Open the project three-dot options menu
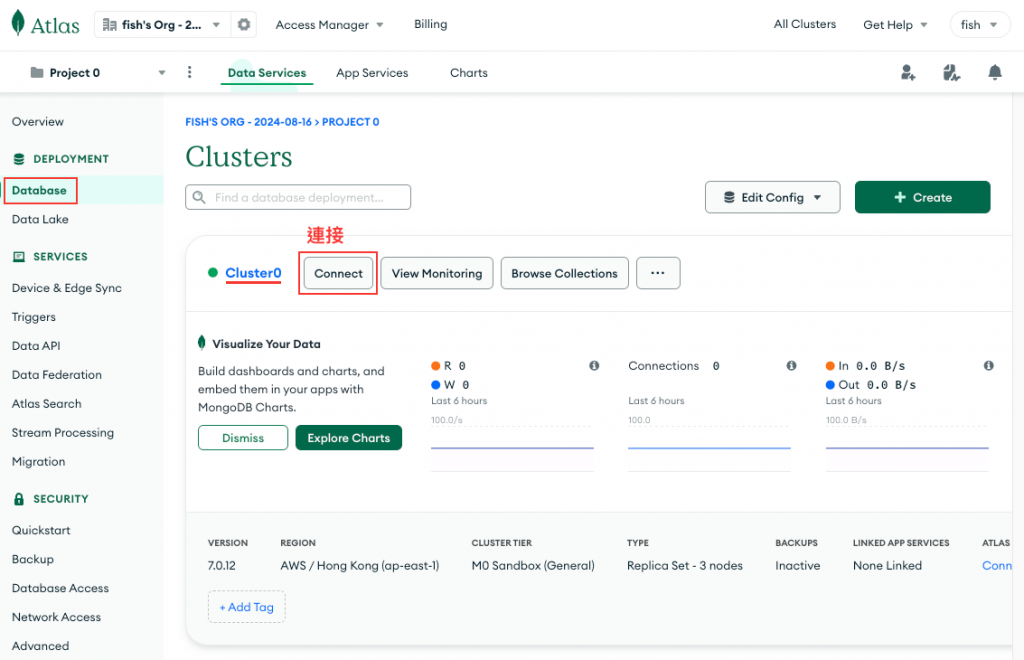Viewport: 1024px width, 660px height. click(189, 72)
